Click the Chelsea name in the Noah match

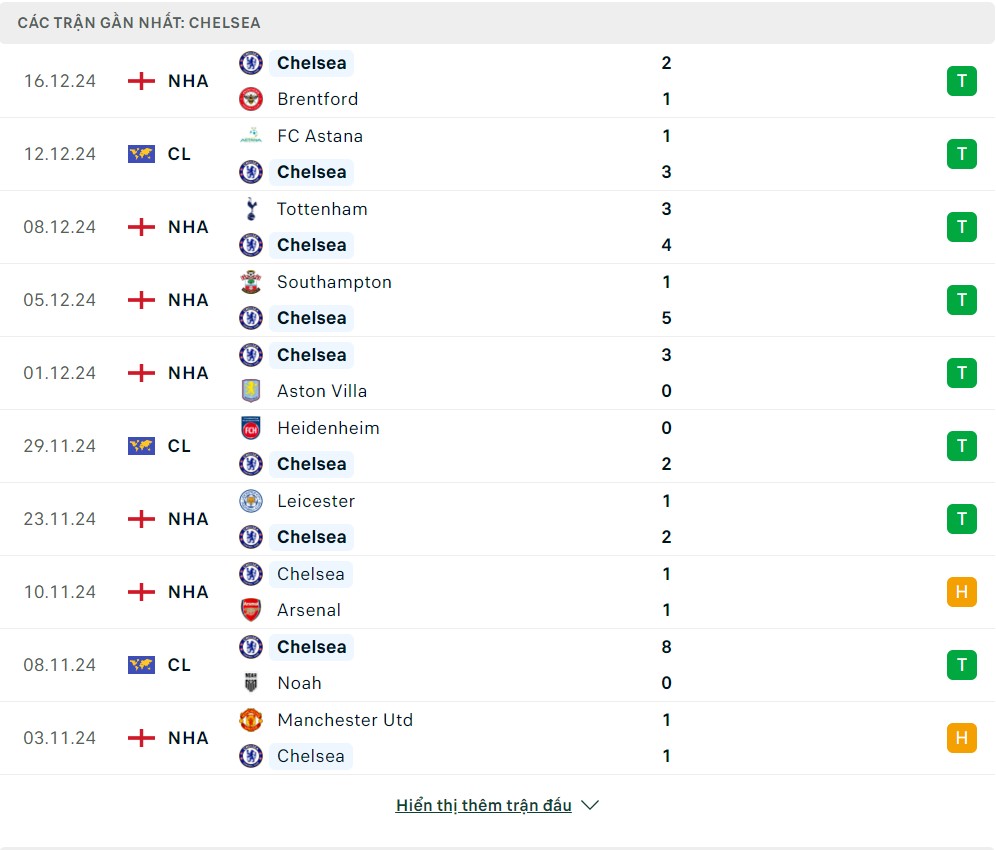[x=311, y=647]
